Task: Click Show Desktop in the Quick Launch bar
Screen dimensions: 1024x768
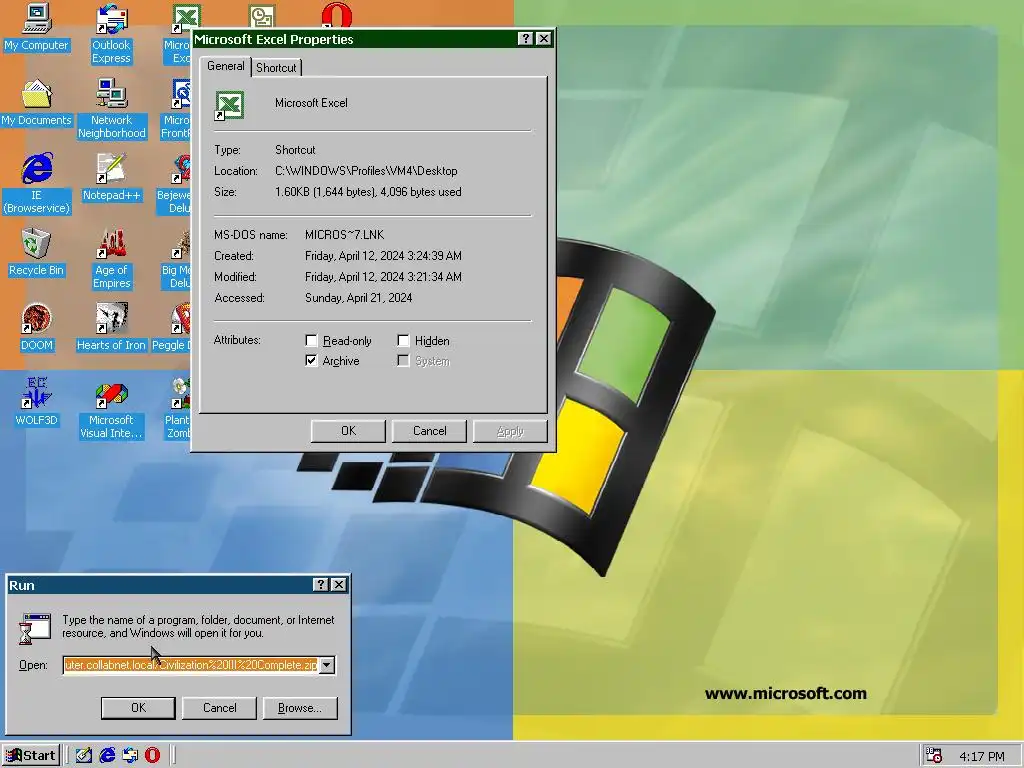Action: pos(84,756)
